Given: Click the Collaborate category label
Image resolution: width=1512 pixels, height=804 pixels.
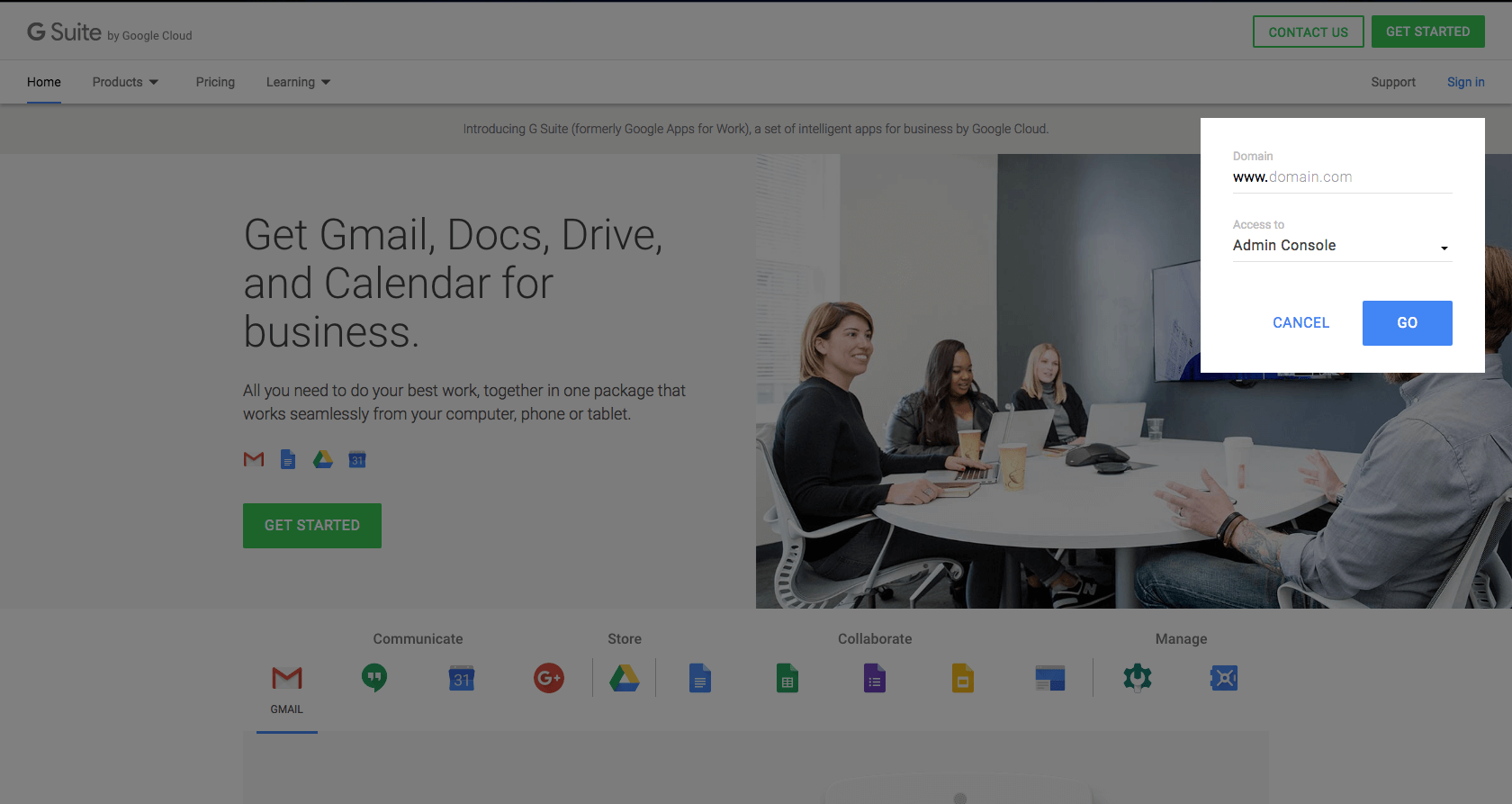Looking at the screenshot, I should coord(875,639).
